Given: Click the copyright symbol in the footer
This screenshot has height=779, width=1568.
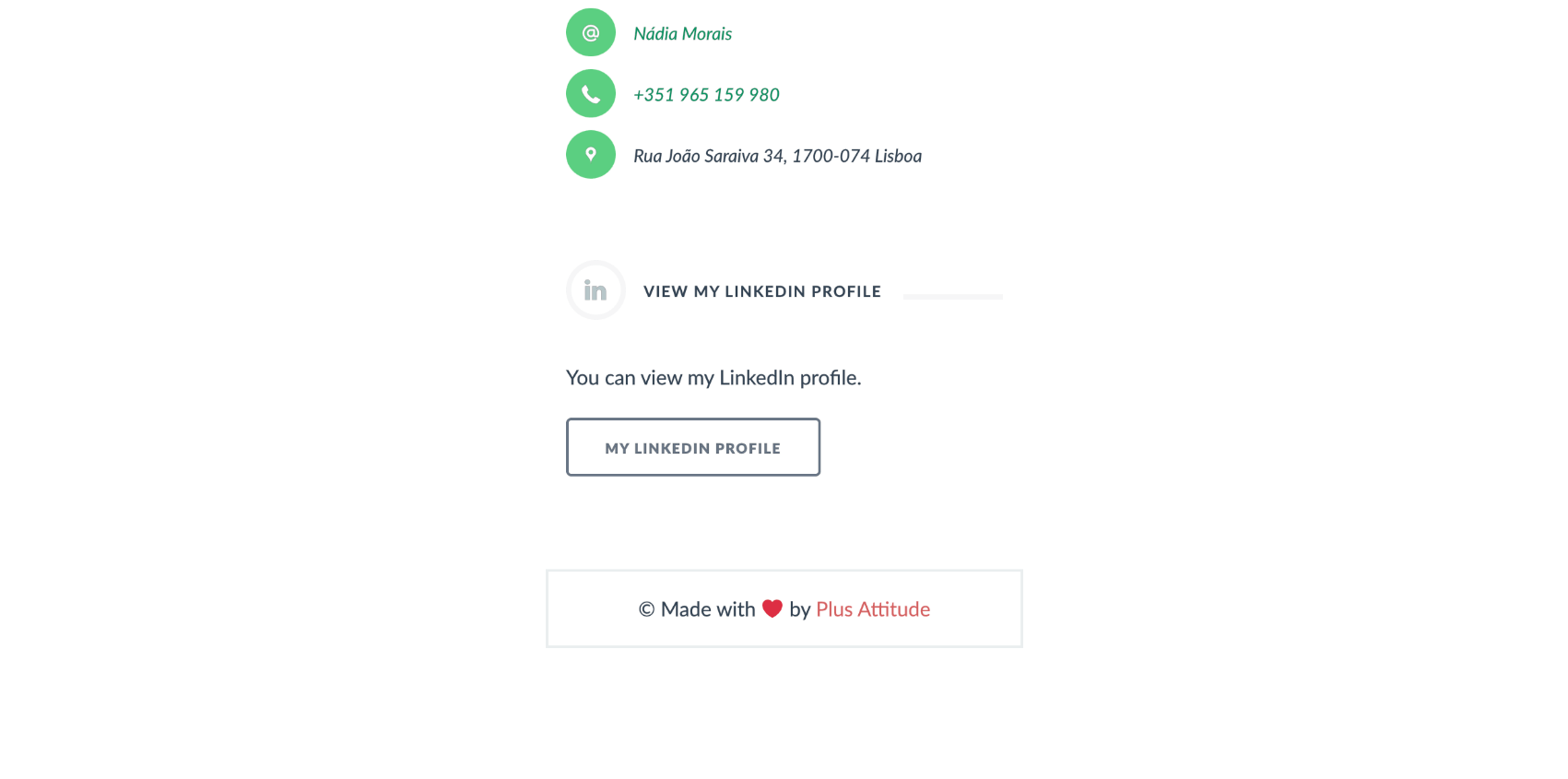Looking at the screenshot, I should click(x=646, y=609).
